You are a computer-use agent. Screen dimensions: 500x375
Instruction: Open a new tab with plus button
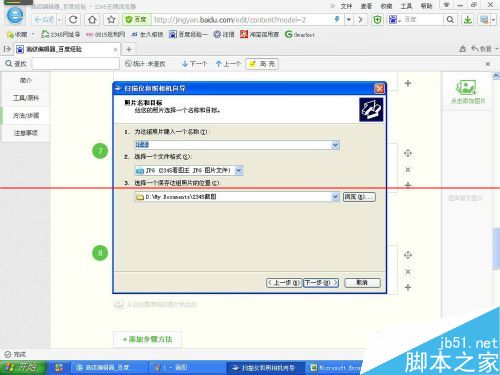[x=129, y=49]
